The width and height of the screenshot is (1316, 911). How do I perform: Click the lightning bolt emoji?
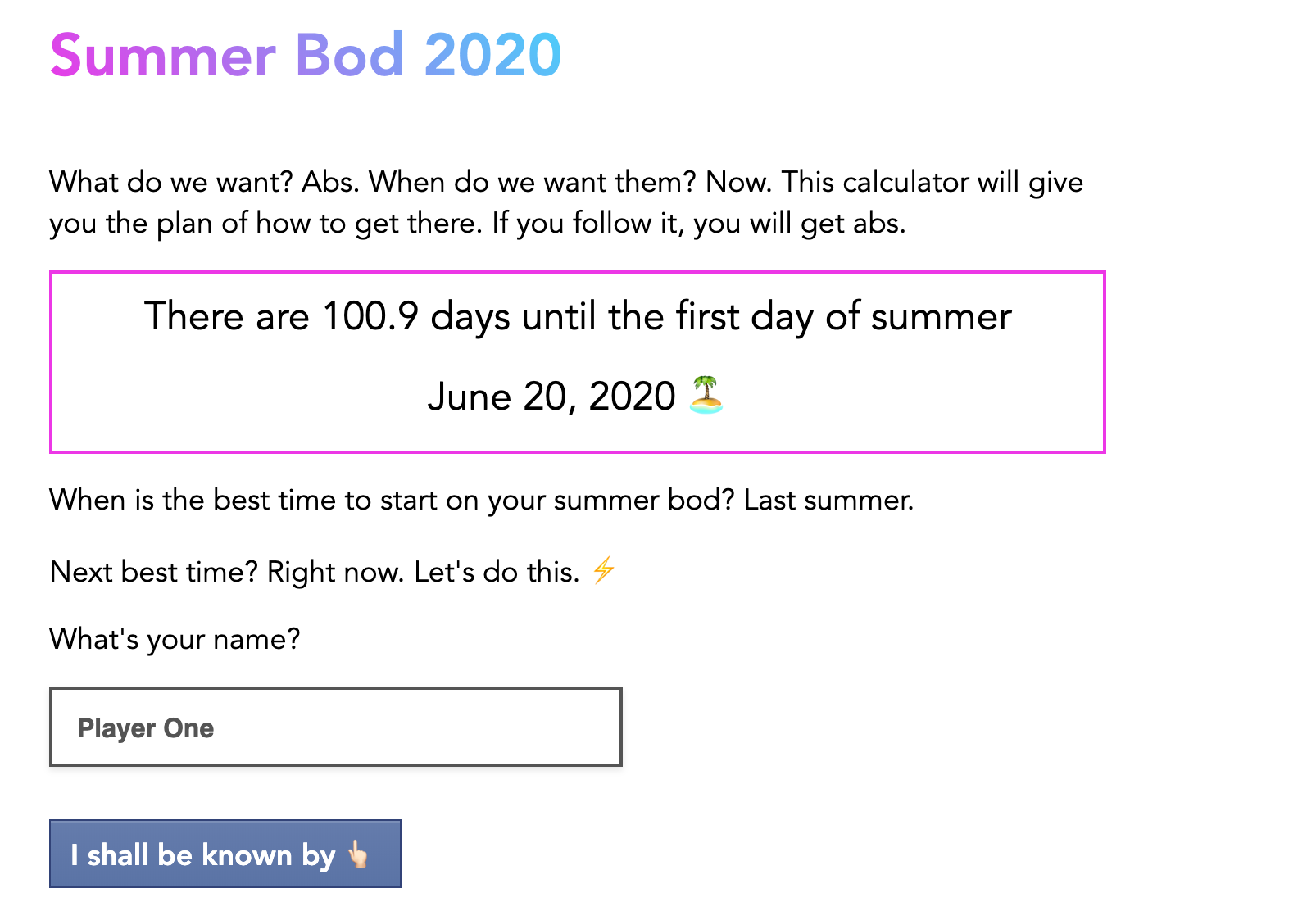point(605,572)
